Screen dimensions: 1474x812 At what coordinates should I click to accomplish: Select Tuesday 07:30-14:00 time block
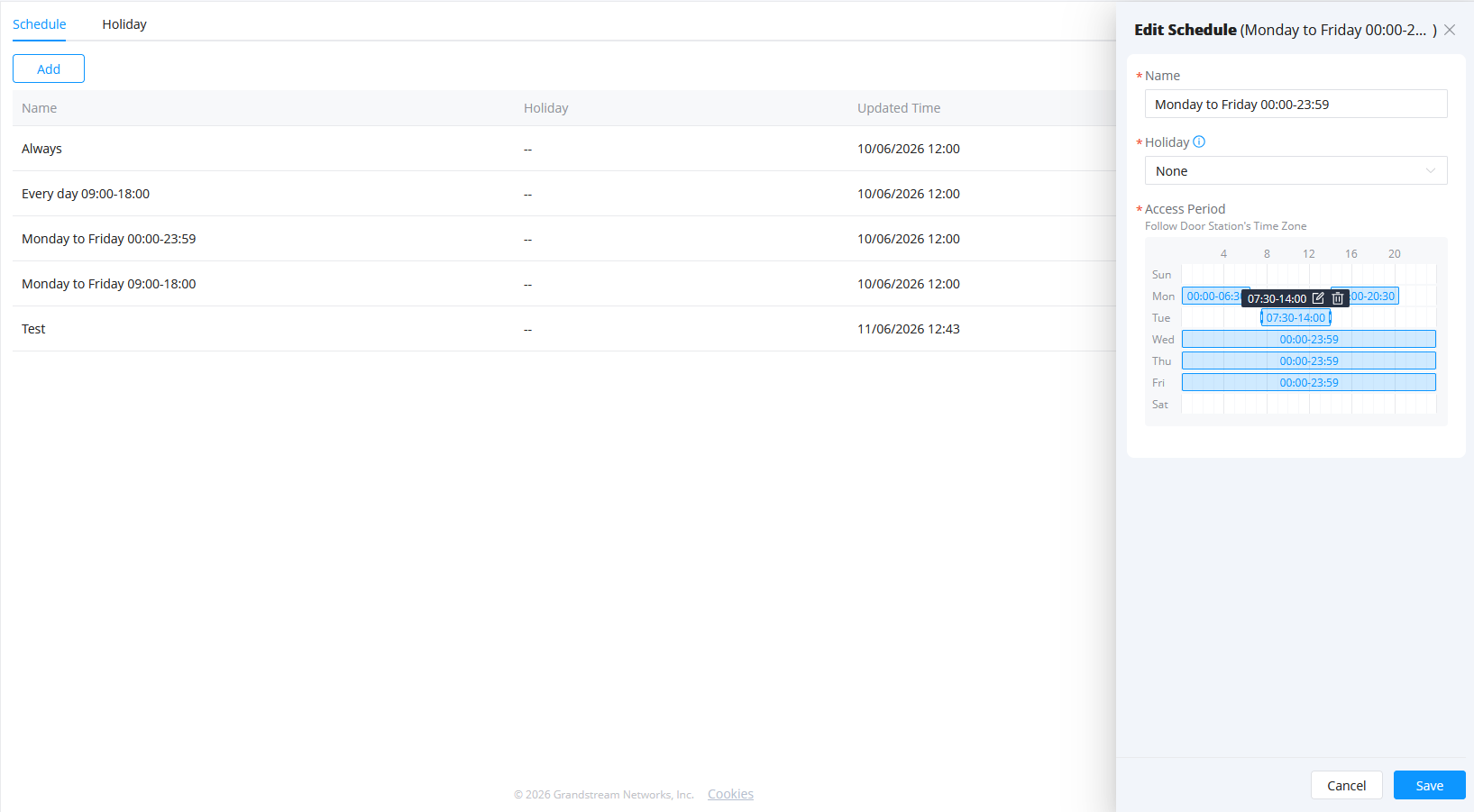1295,317
